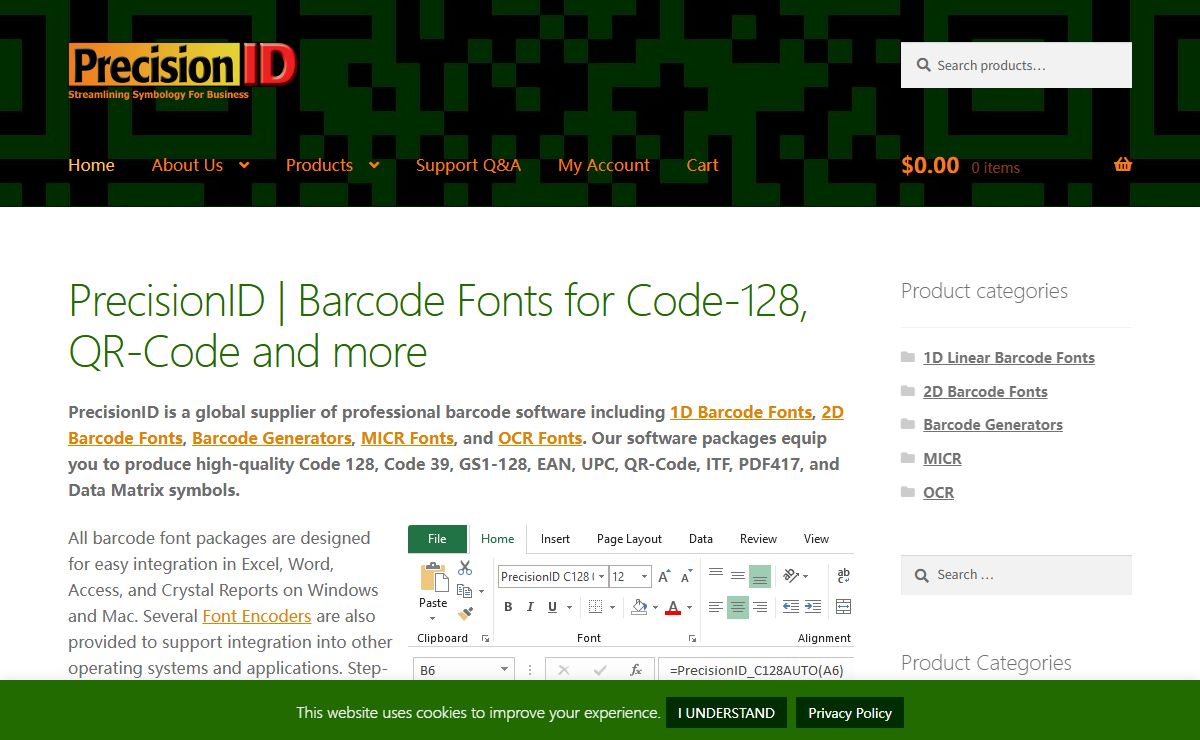Click the Insert Function fx icon
This screenshot has height=740, width=1200.
(x=636, y=670)
